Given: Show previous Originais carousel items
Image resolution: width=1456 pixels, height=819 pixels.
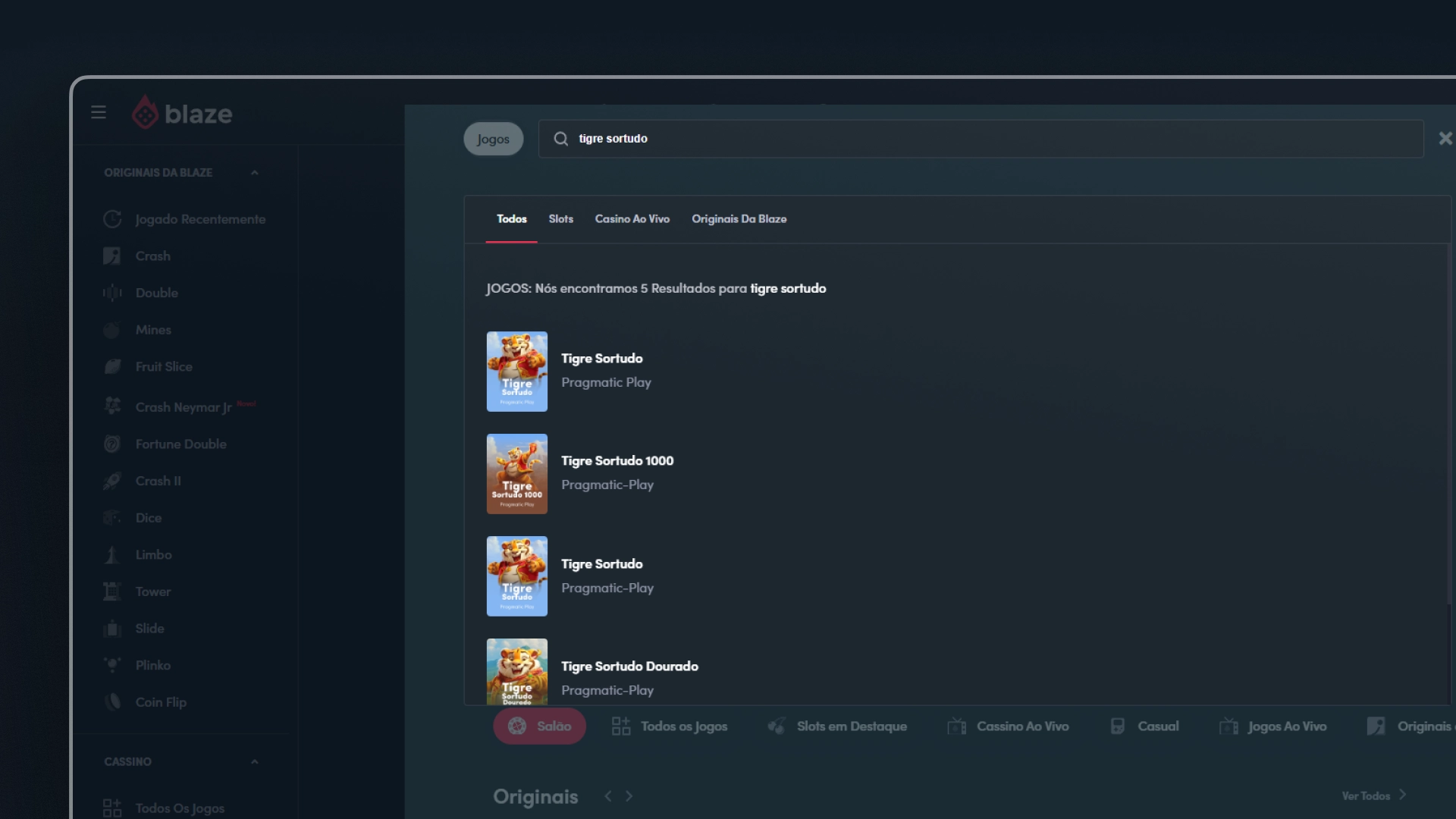Looking at the screenshot, I should pos(608,796).
